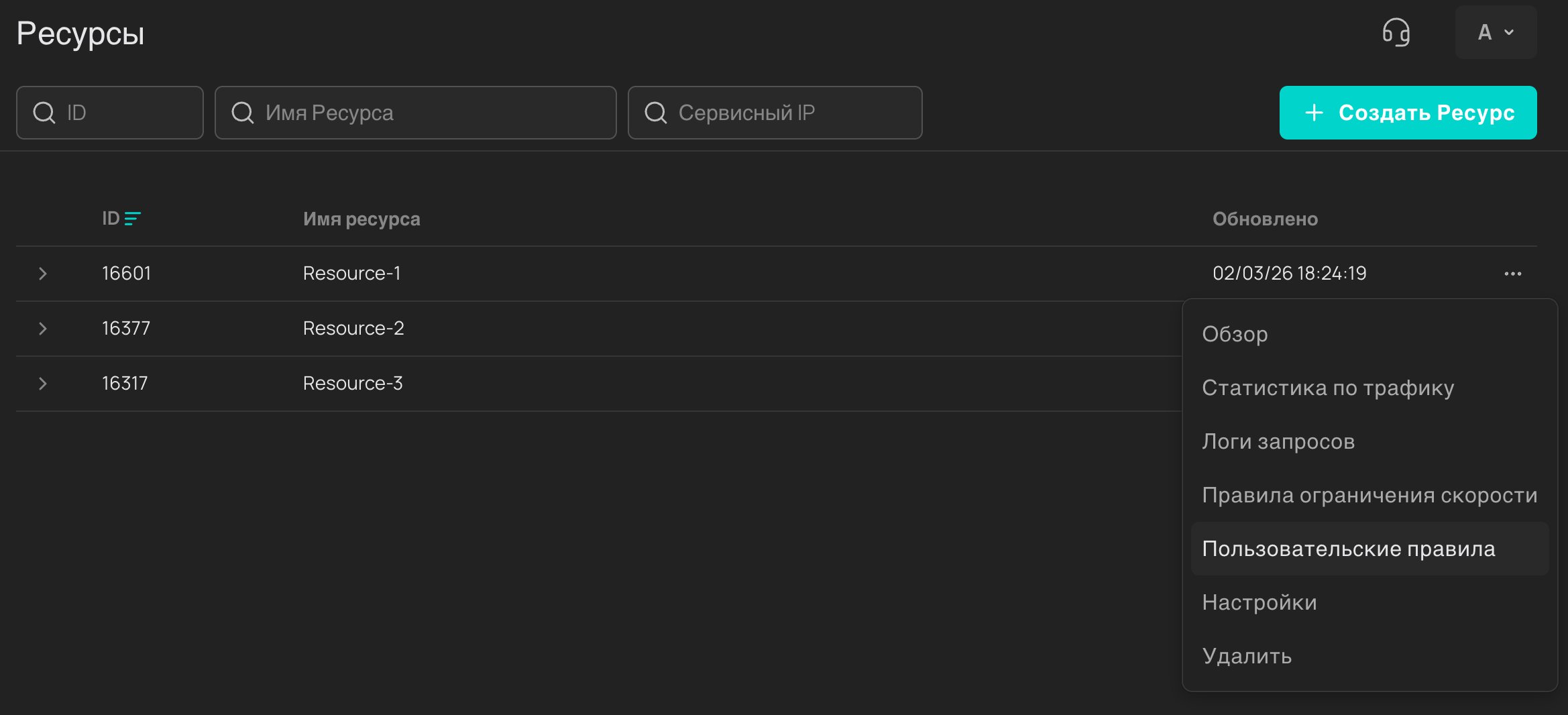Click the magnifier icon in the ID search

pyautogui.click(x=44, y=113)
